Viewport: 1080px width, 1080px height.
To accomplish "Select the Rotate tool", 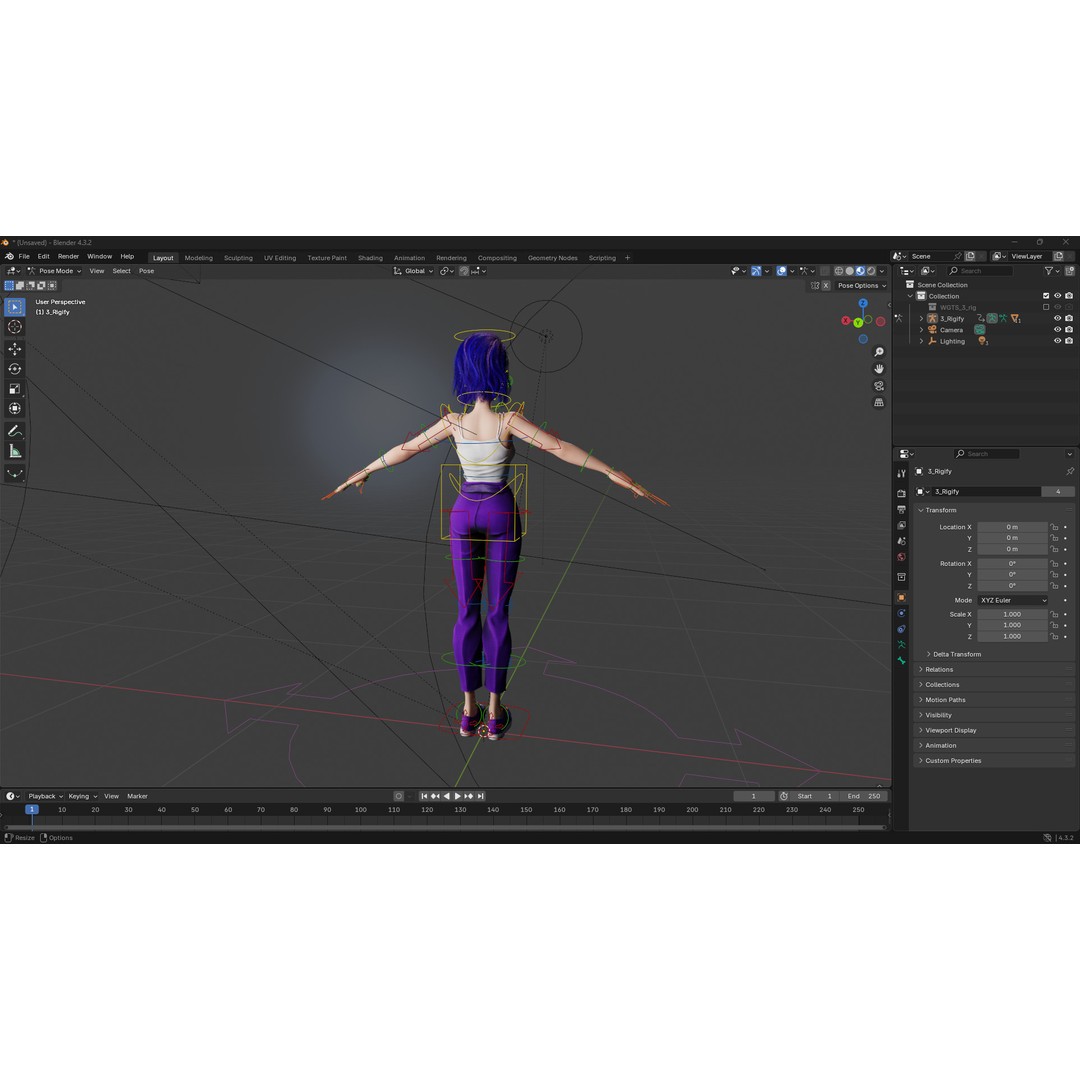I will coord(14,369).
